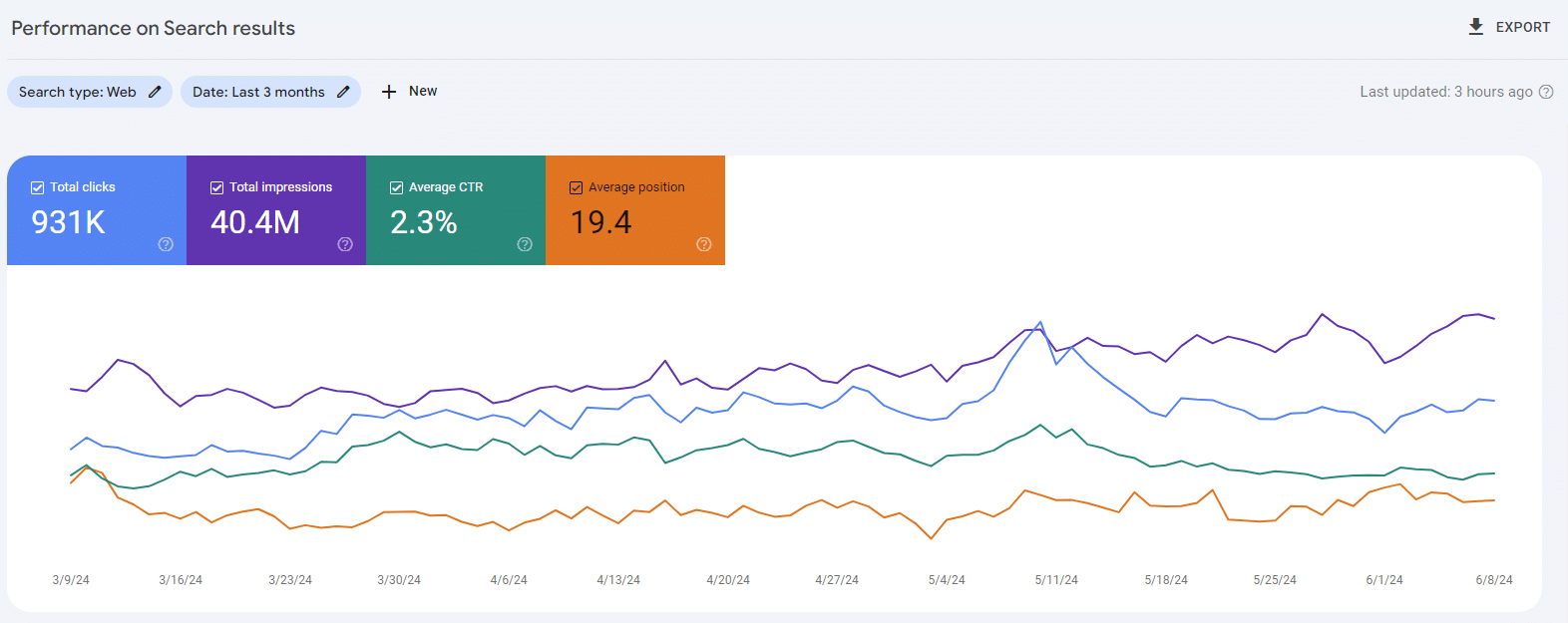Select the 2.3% CTR value
1568x623 pixels.
[x=424, y=222]
